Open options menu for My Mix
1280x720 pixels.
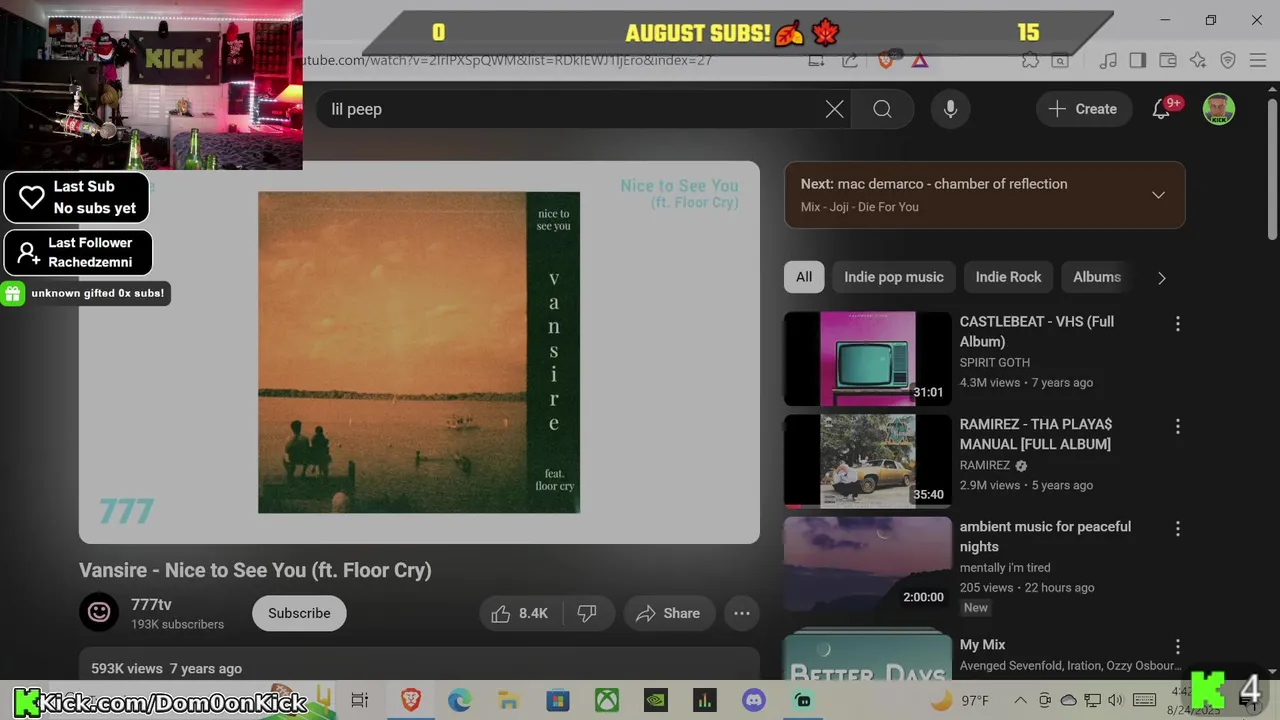1177,647
